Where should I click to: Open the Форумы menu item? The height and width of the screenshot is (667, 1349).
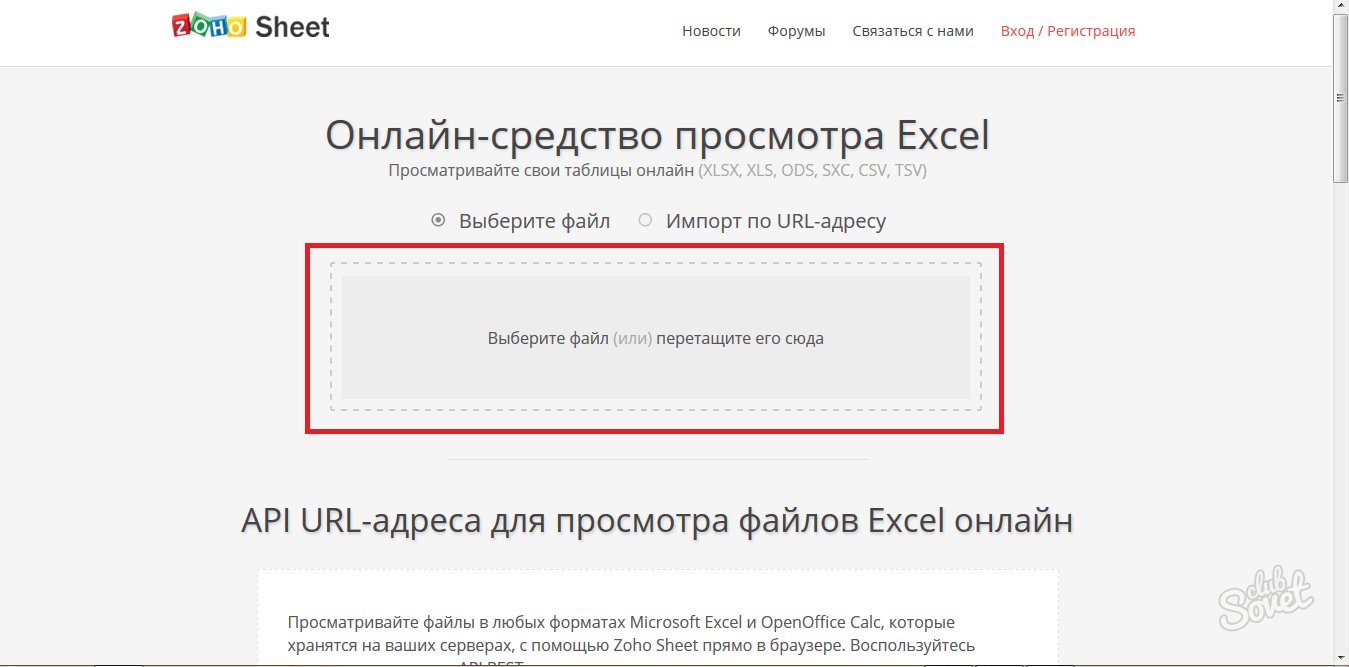pyautogui.click(x=796, y=31)
